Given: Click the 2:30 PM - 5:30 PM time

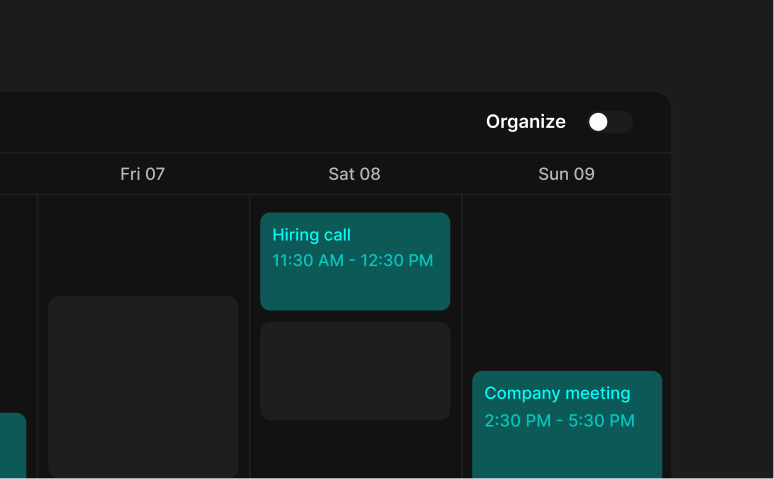Looking at the screenshot, I should (x=559, y=421).
